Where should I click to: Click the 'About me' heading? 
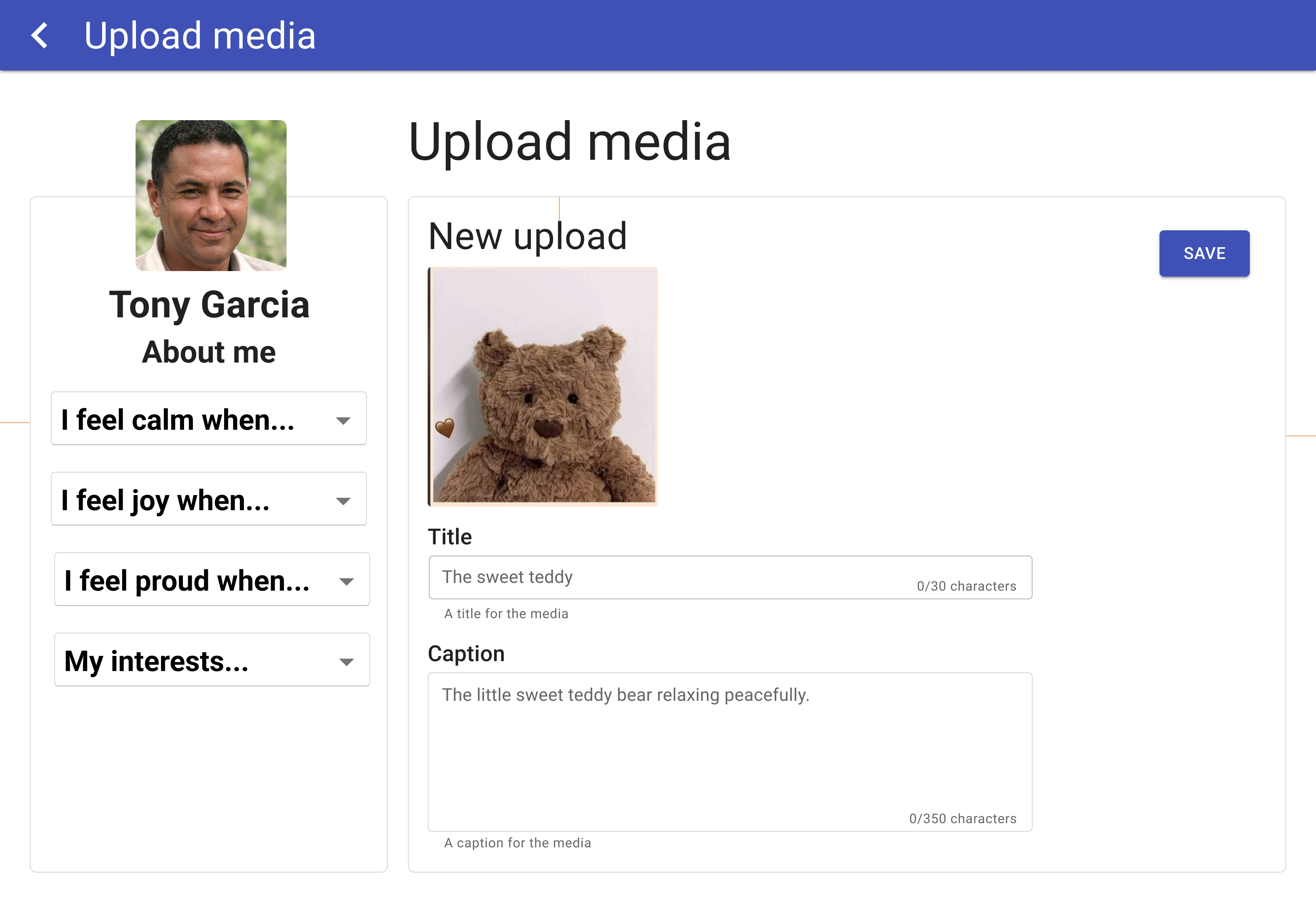pyautogui.click(x=209, y=352)
